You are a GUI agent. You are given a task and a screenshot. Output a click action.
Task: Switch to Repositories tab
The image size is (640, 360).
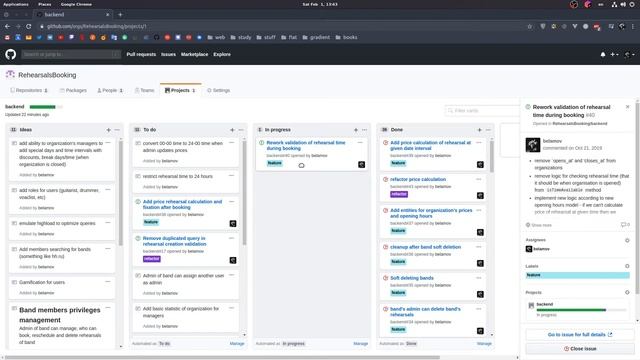29,90
